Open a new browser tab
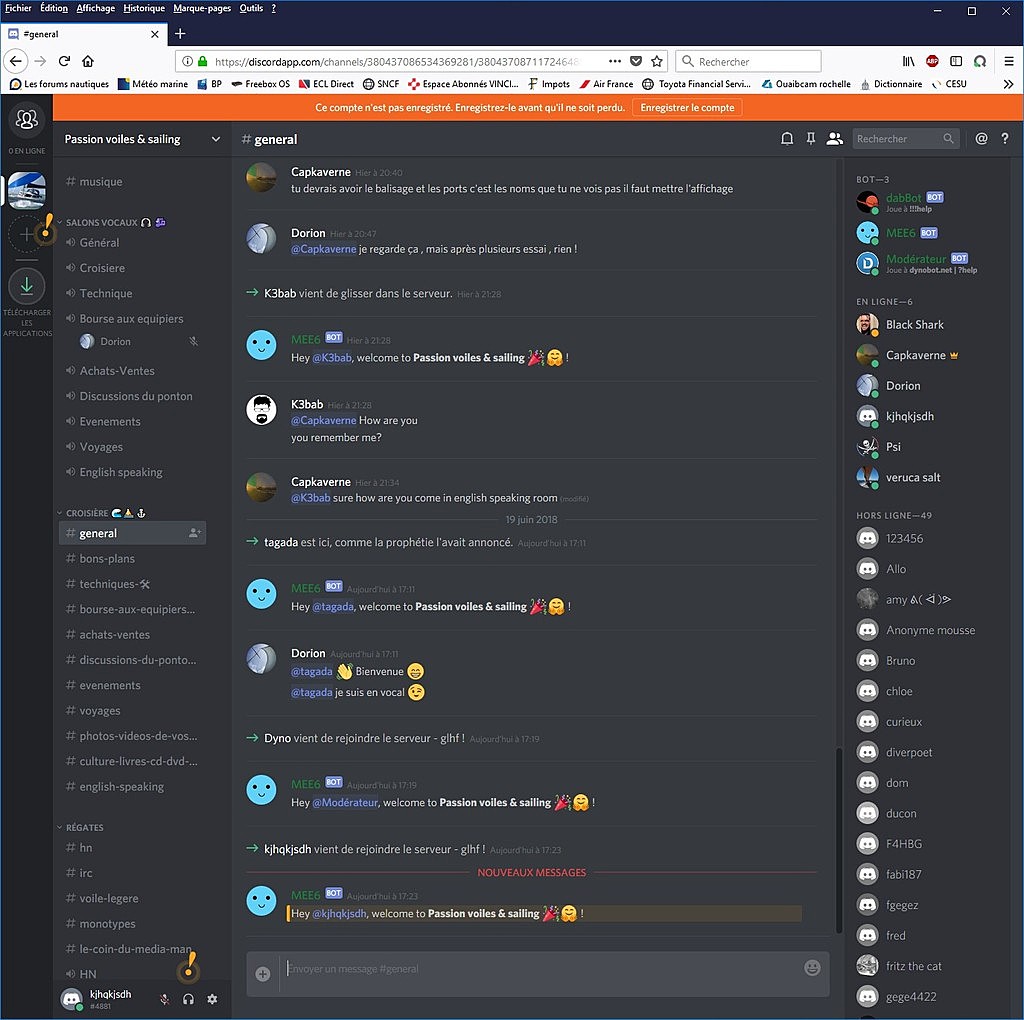Image resolution: width=1024 pixels, height=1020 pixels. (180, 33)
